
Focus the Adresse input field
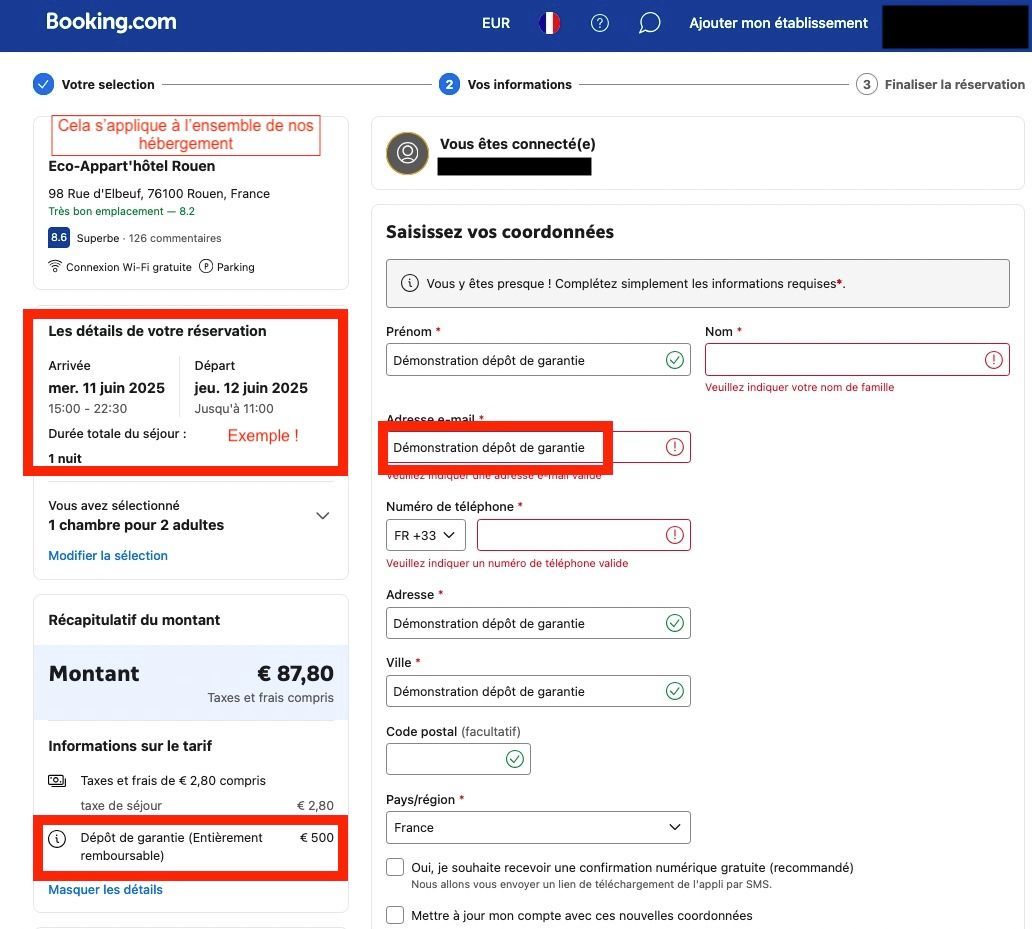point(538,623)
